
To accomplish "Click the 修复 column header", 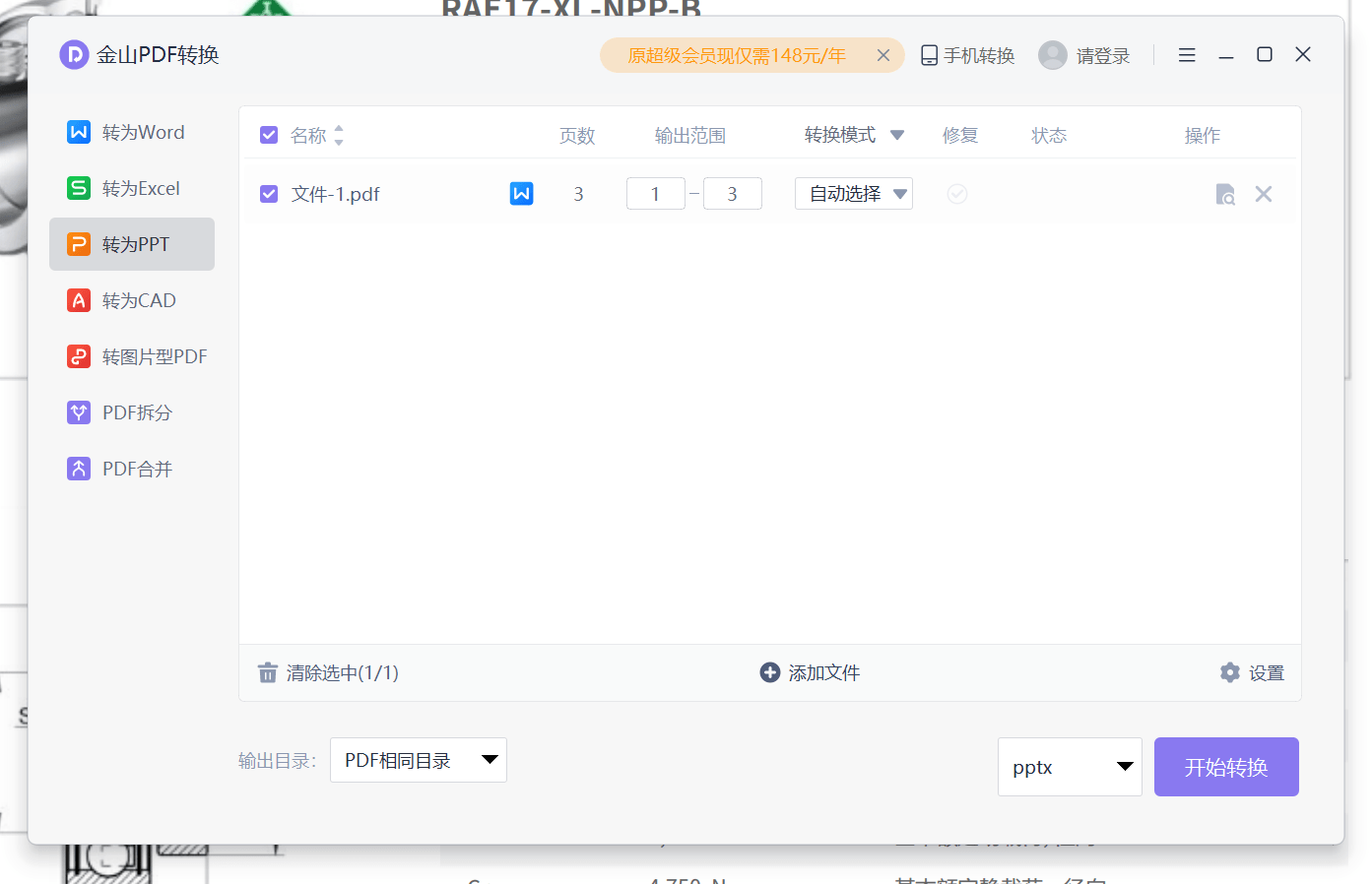I will (x=960, y=136).
